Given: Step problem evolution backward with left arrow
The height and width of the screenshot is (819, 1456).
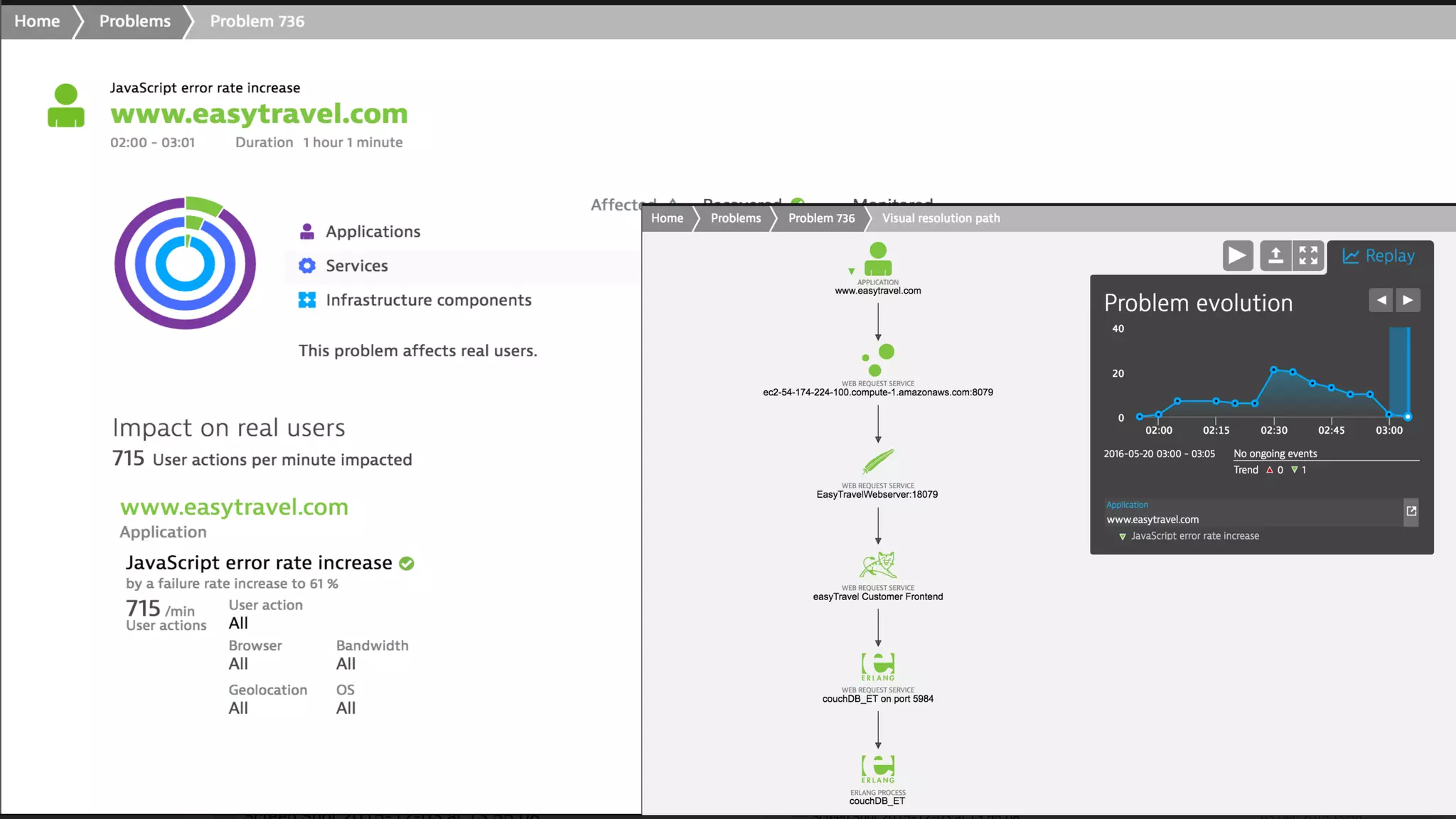Looking at the screenshot, I should coord(1381,300).
